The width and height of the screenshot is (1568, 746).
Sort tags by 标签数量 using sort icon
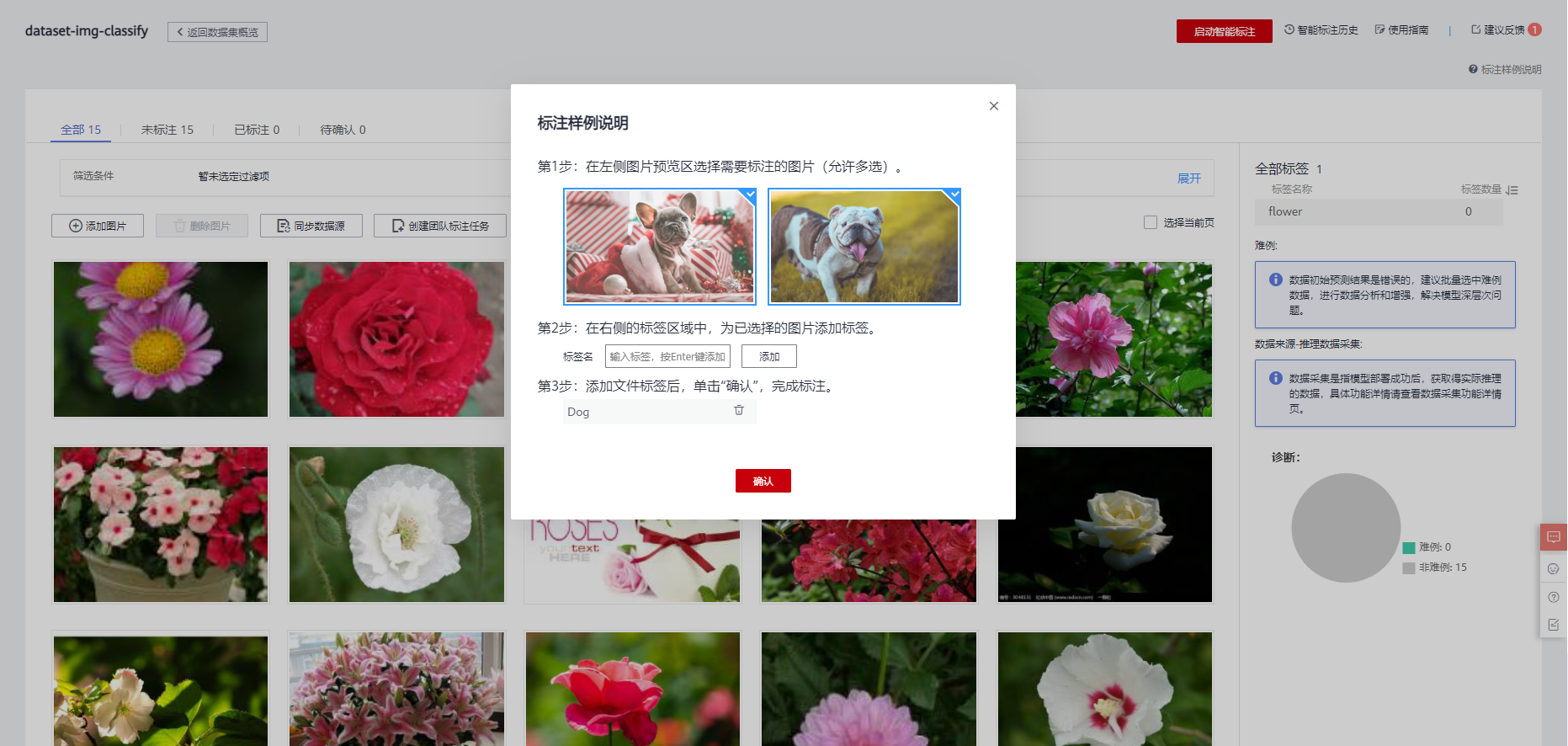[x=1512, y=189]
